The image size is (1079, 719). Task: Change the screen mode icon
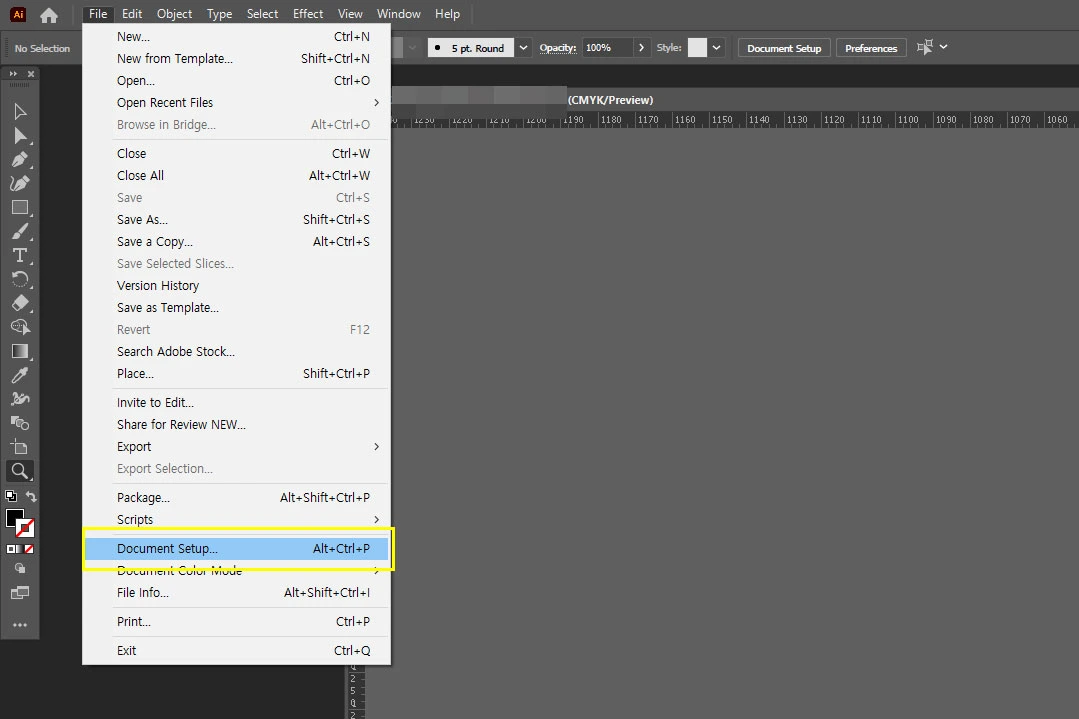tap(20, 592)
